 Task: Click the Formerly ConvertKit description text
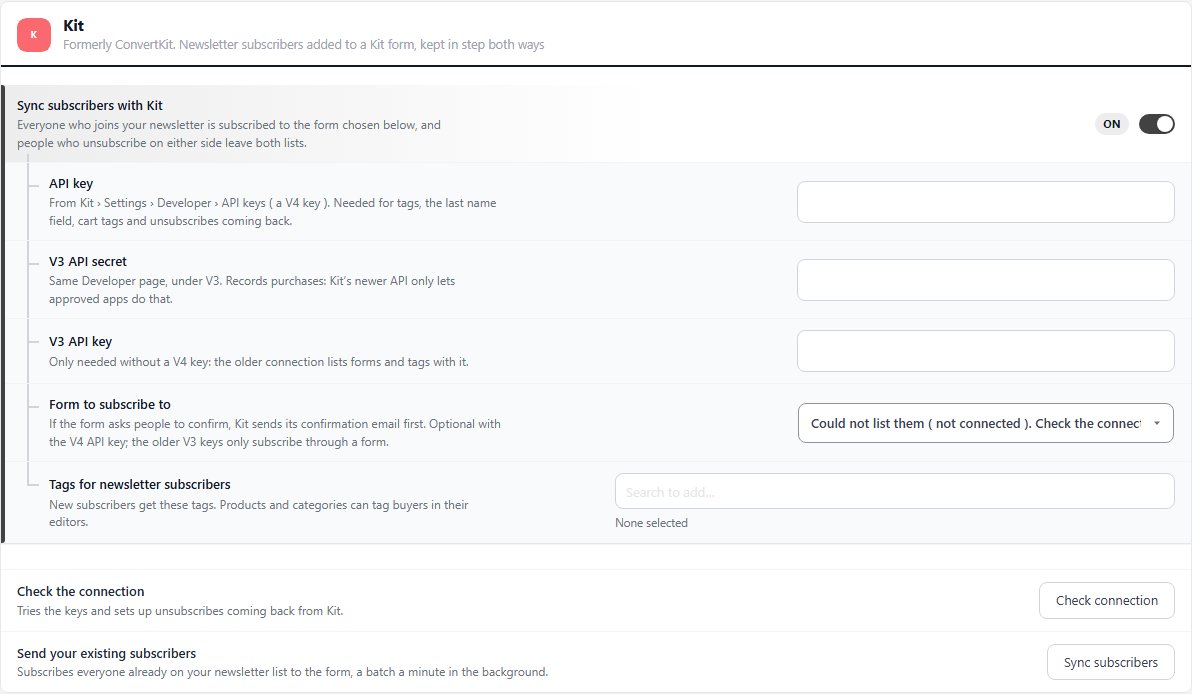click(303, 45)
